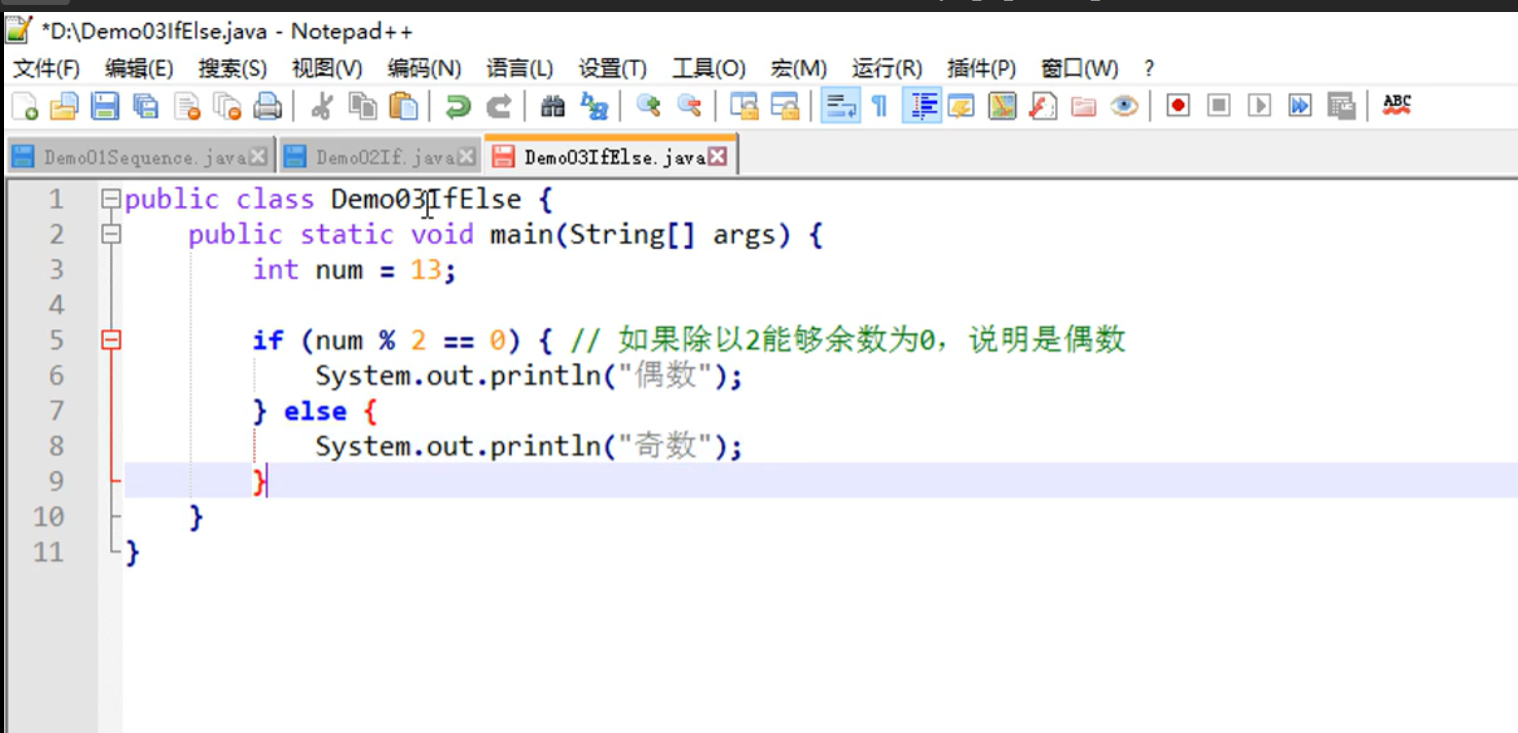This screenshot has width=1518, height=733.
Task: Close the Demo02If.java tab
Action: click(464, 156)
